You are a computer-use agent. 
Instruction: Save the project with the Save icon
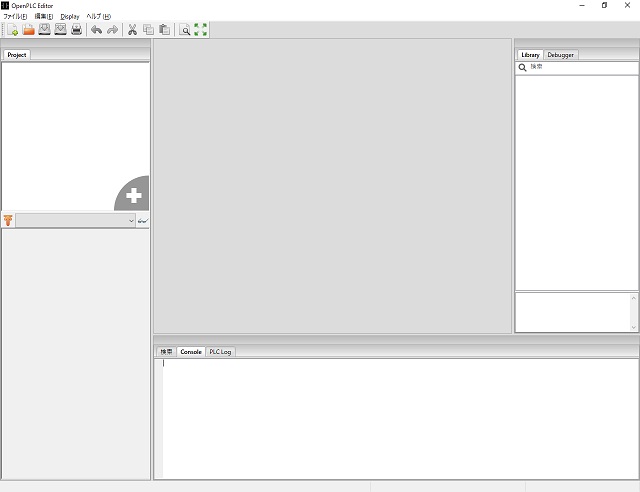coord(44,30)
